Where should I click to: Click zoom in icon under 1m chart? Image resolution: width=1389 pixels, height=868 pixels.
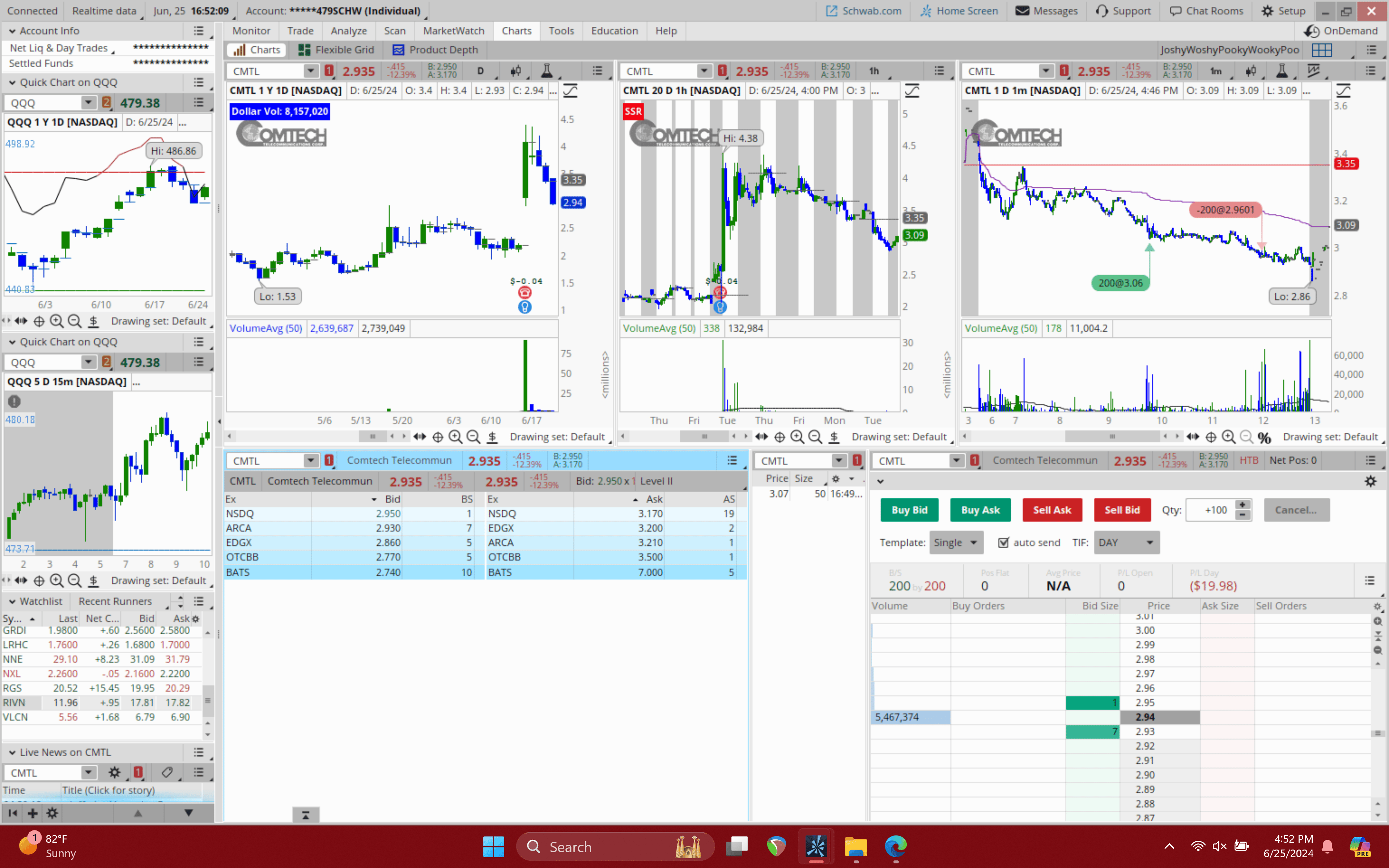point(1228,437)
